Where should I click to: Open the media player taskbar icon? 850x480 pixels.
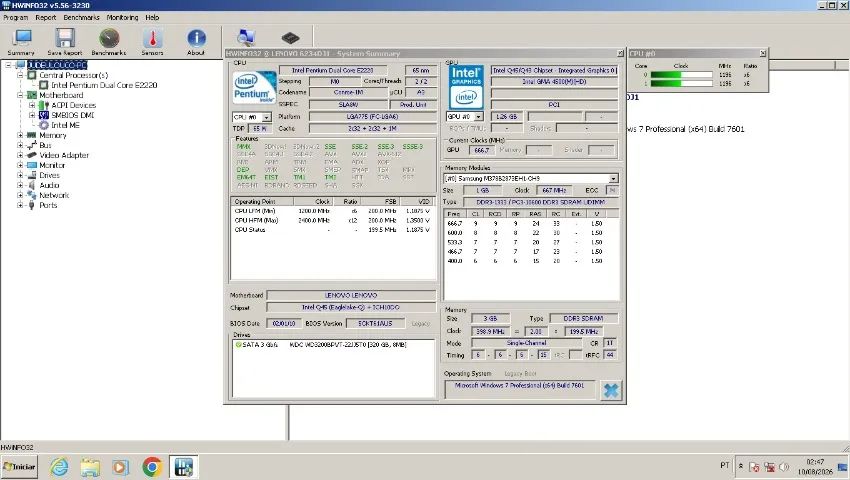click(120, 467)
